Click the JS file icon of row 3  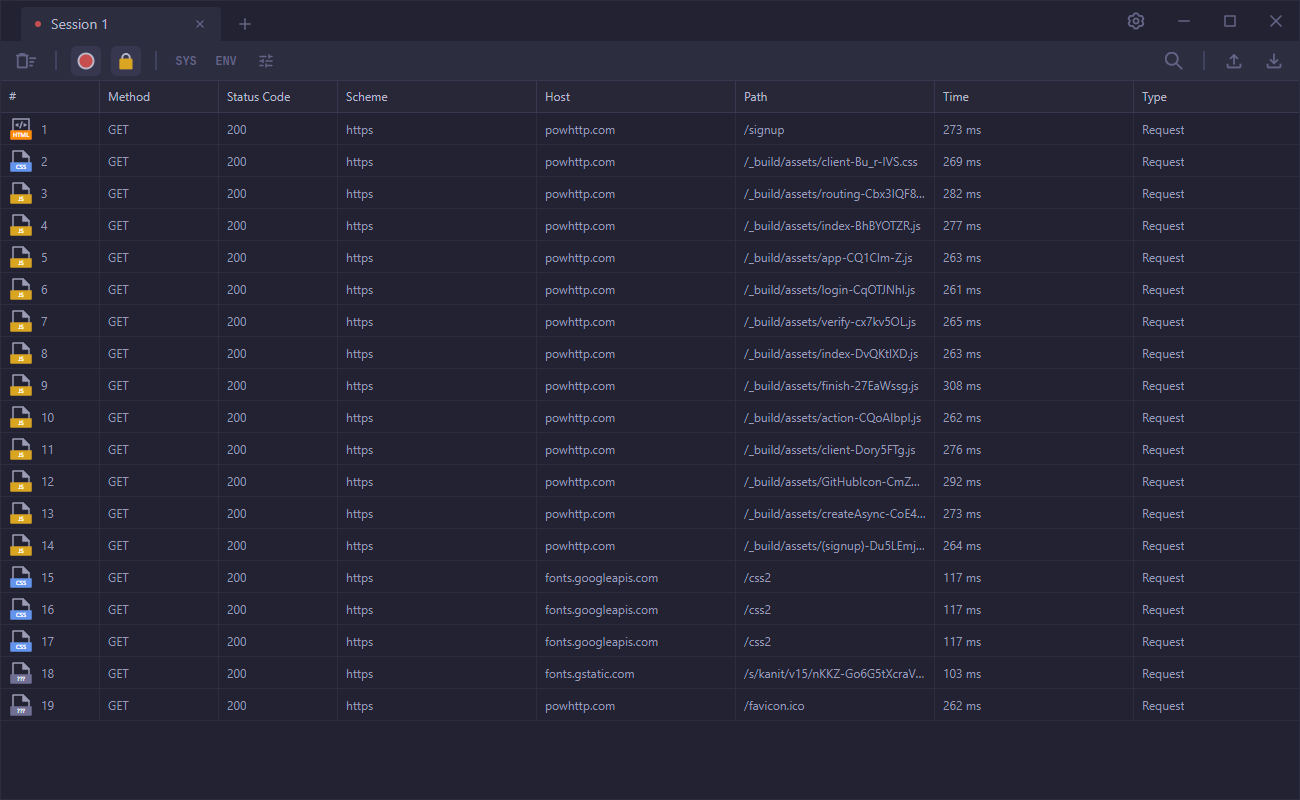pos(21,193)
